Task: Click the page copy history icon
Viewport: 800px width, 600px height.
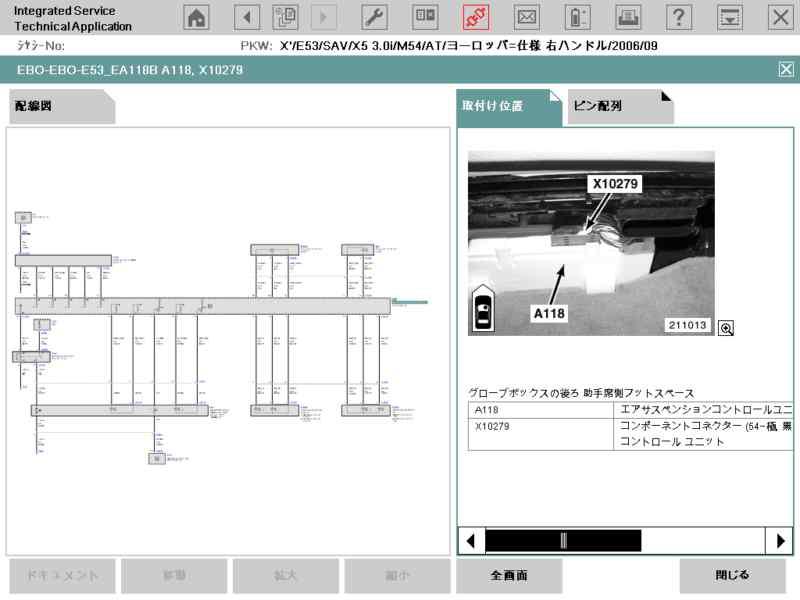Action: pyautogui.click(x=286, y=17)
